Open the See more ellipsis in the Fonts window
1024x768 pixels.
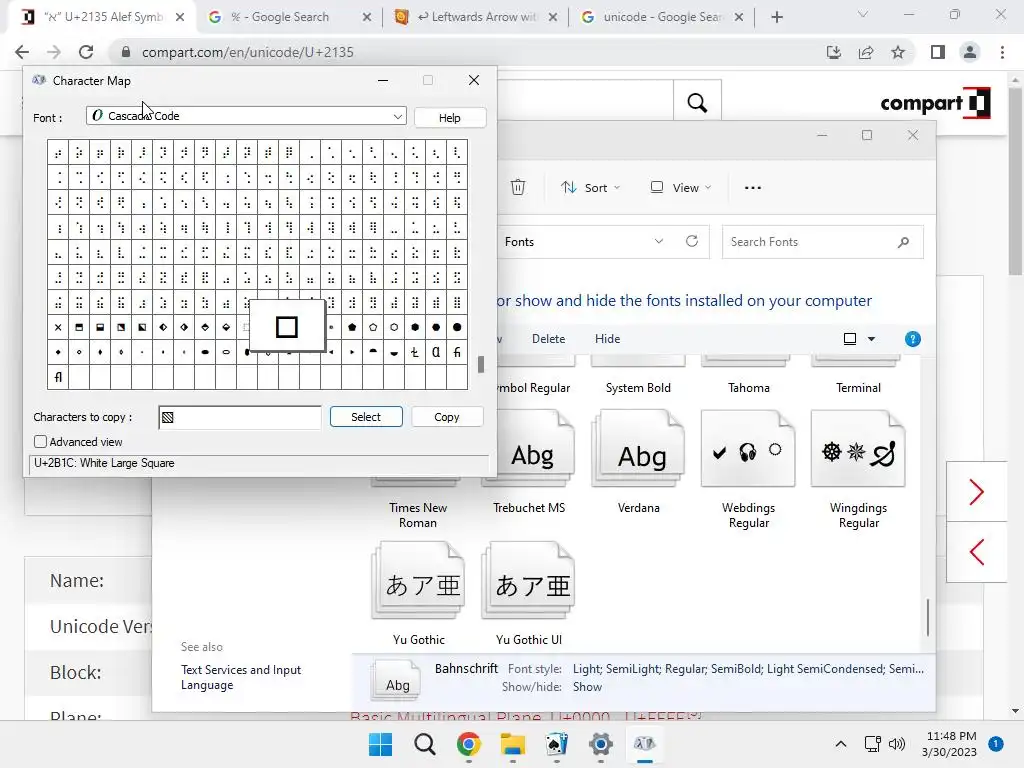(x=752, y=187)
